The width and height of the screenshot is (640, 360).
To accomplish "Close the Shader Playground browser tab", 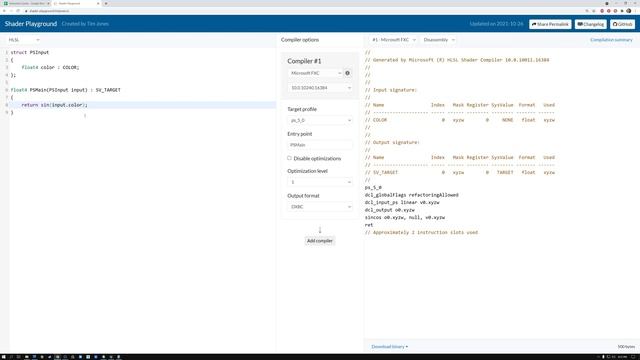I will click(98, 3).
